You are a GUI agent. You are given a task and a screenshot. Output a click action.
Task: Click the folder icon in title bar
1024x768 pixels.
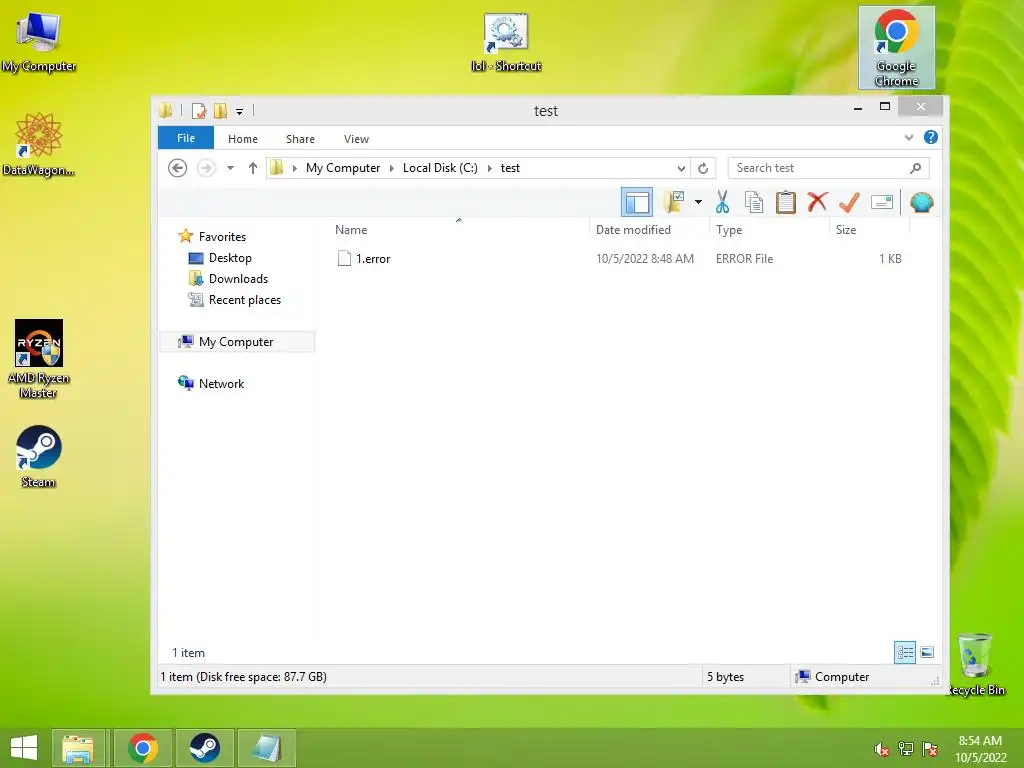tap(166, 110)
